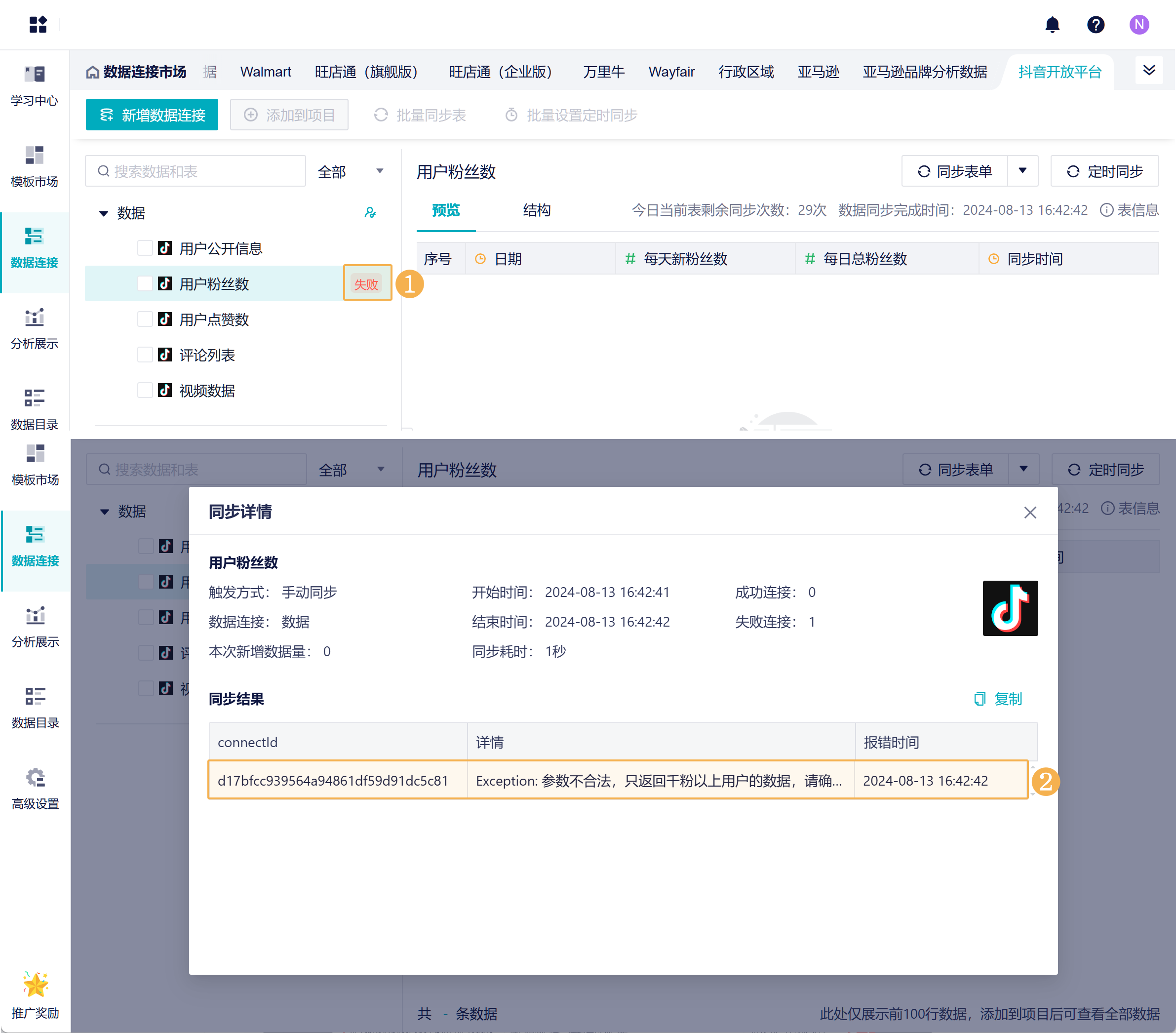1176x1033 pixels.
Task: Click the 搜索数据和表 search field
Action: tap(196, 171)
